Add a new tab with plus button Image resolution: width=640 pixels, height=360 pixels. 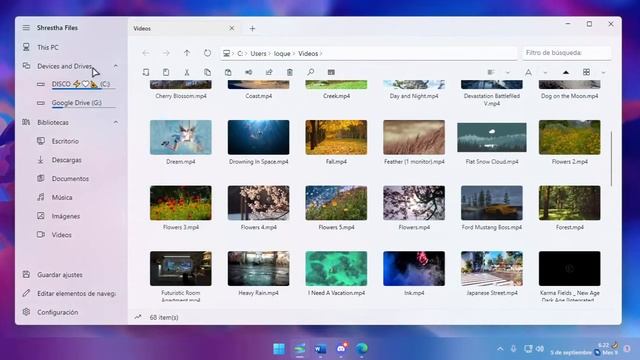click(252, 29)
